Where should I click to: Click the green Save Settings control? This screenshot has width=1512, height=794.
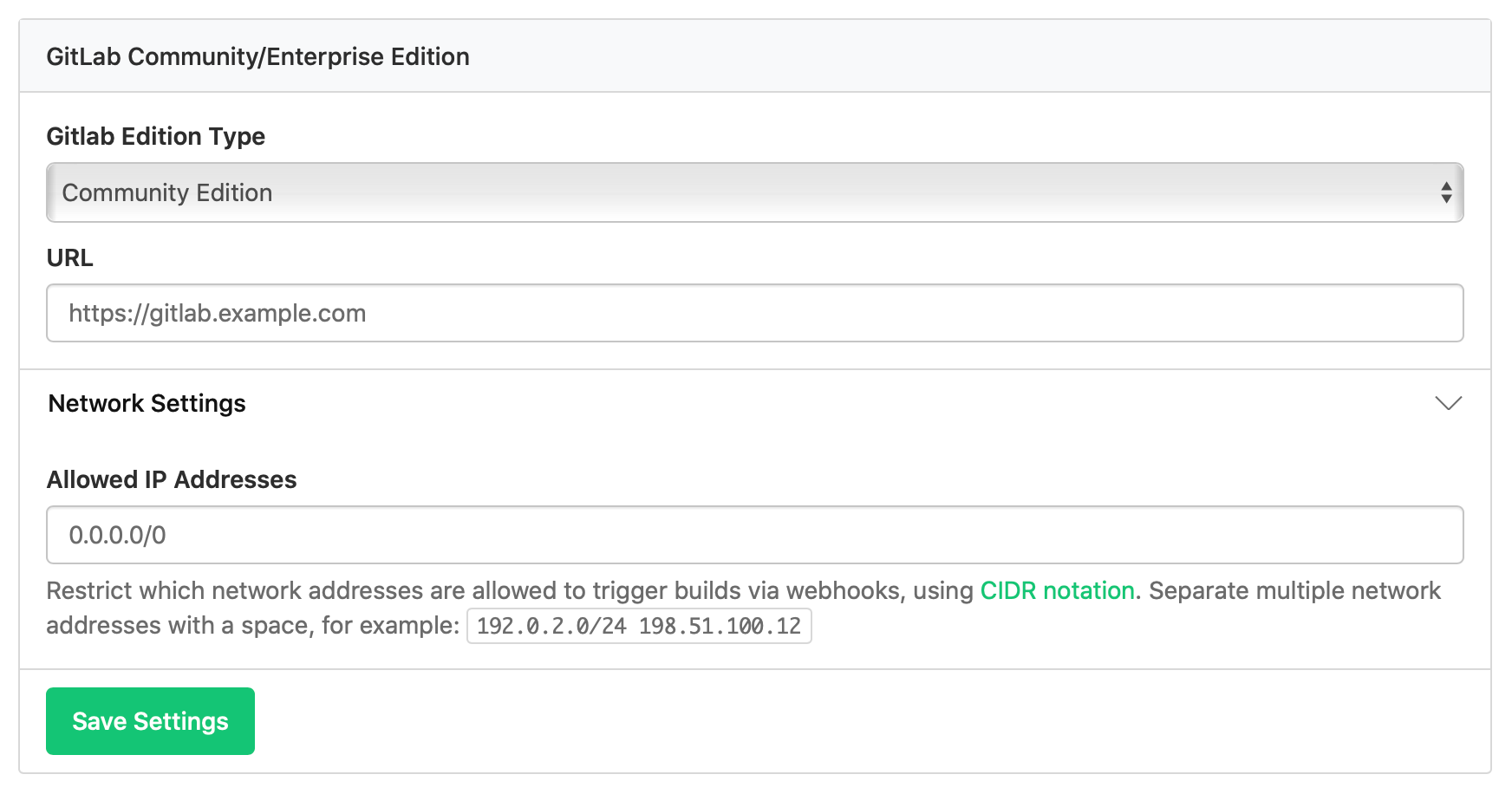(149, 720)
